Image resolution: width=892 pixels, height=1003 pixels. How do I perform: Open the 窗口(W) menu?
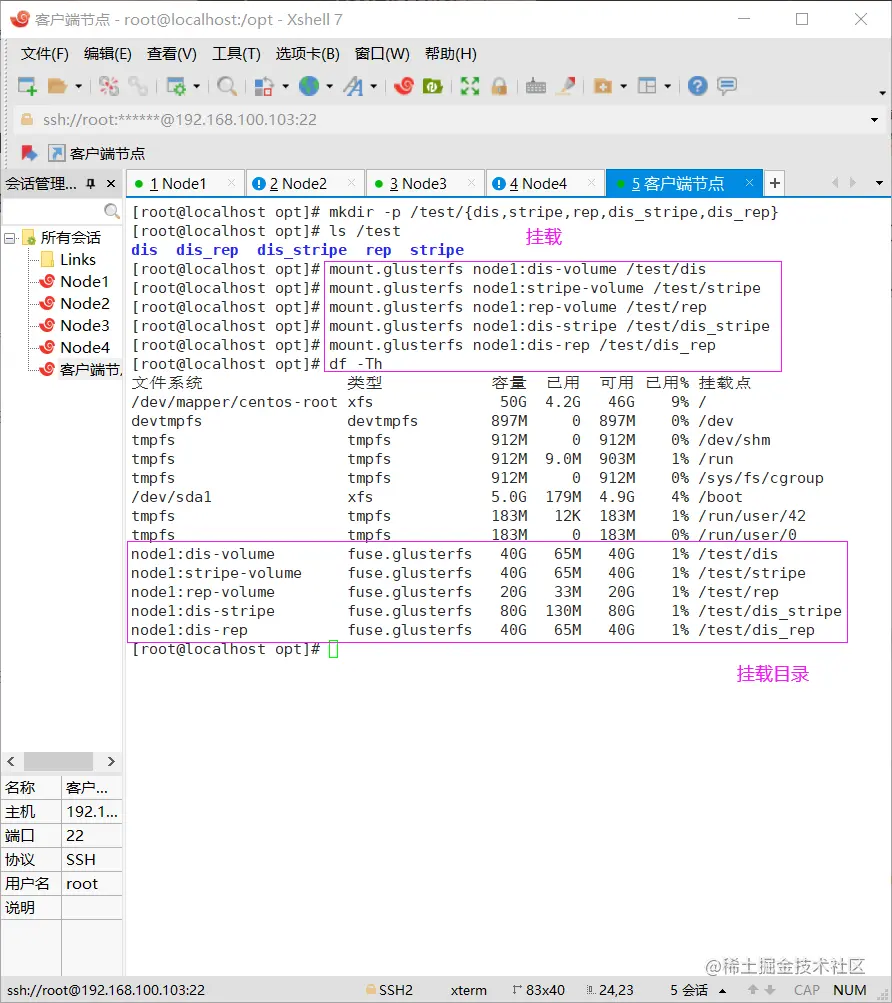(382, 54)
